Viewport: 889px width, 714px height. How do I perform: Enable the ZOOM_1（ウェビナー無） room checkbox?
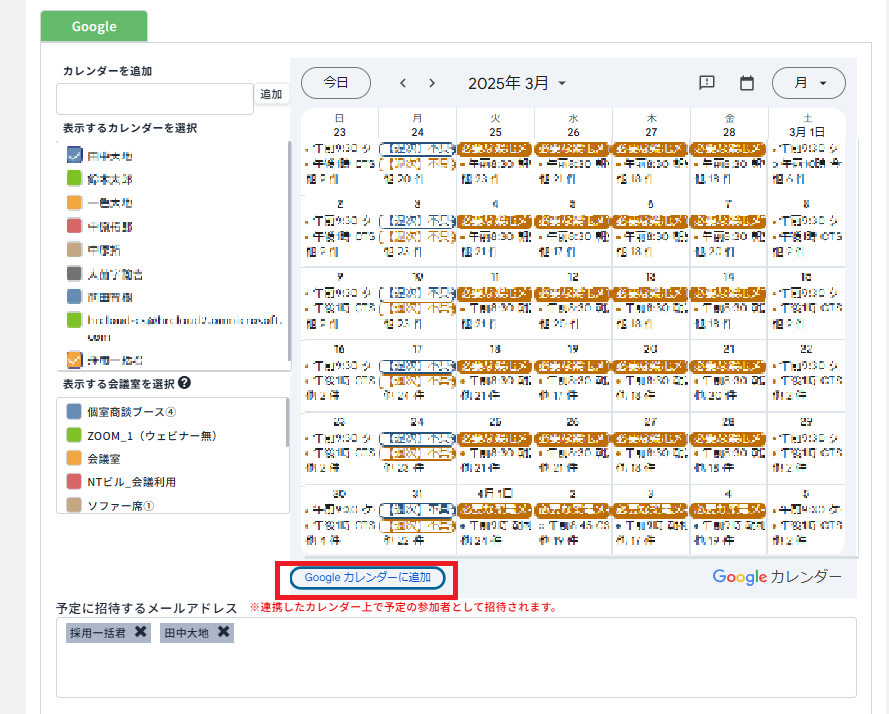[x=74, y=436]
